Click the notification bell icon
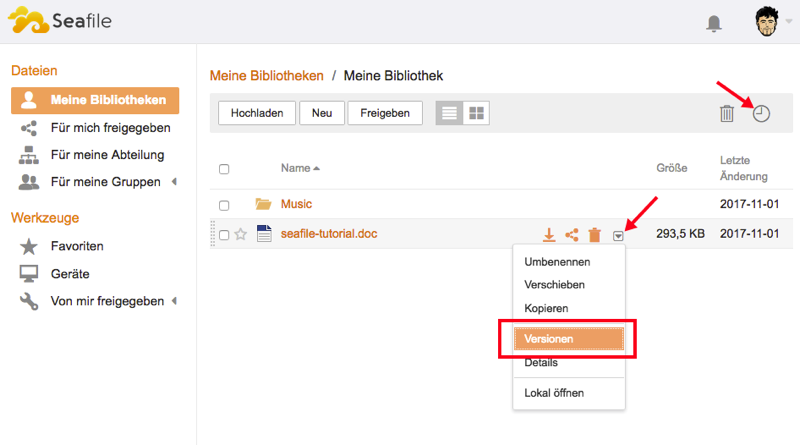This screenshot has height=445, width=800. [x=714, y=23]
